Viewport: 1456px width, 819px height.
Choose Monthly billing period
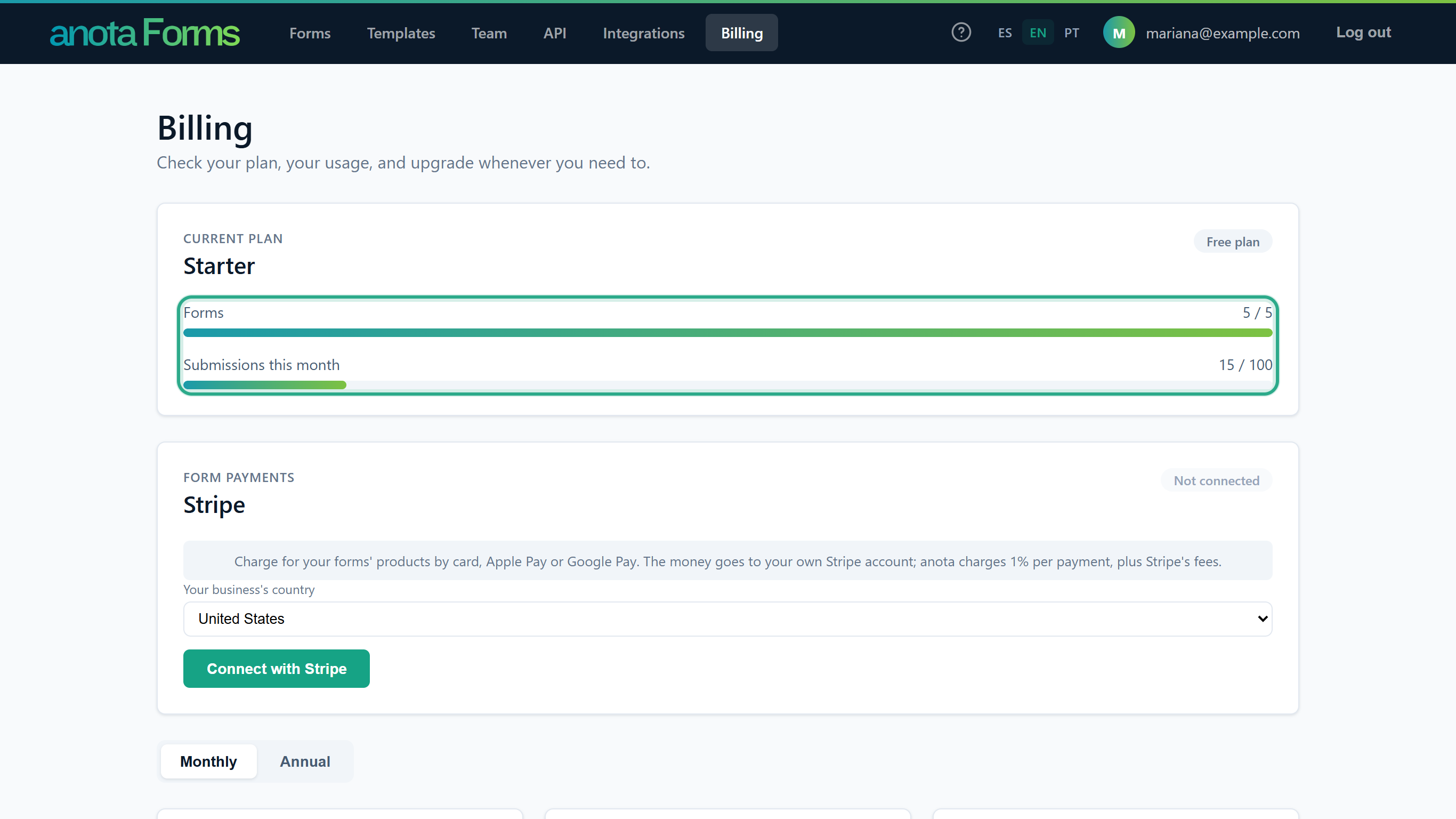208,761
